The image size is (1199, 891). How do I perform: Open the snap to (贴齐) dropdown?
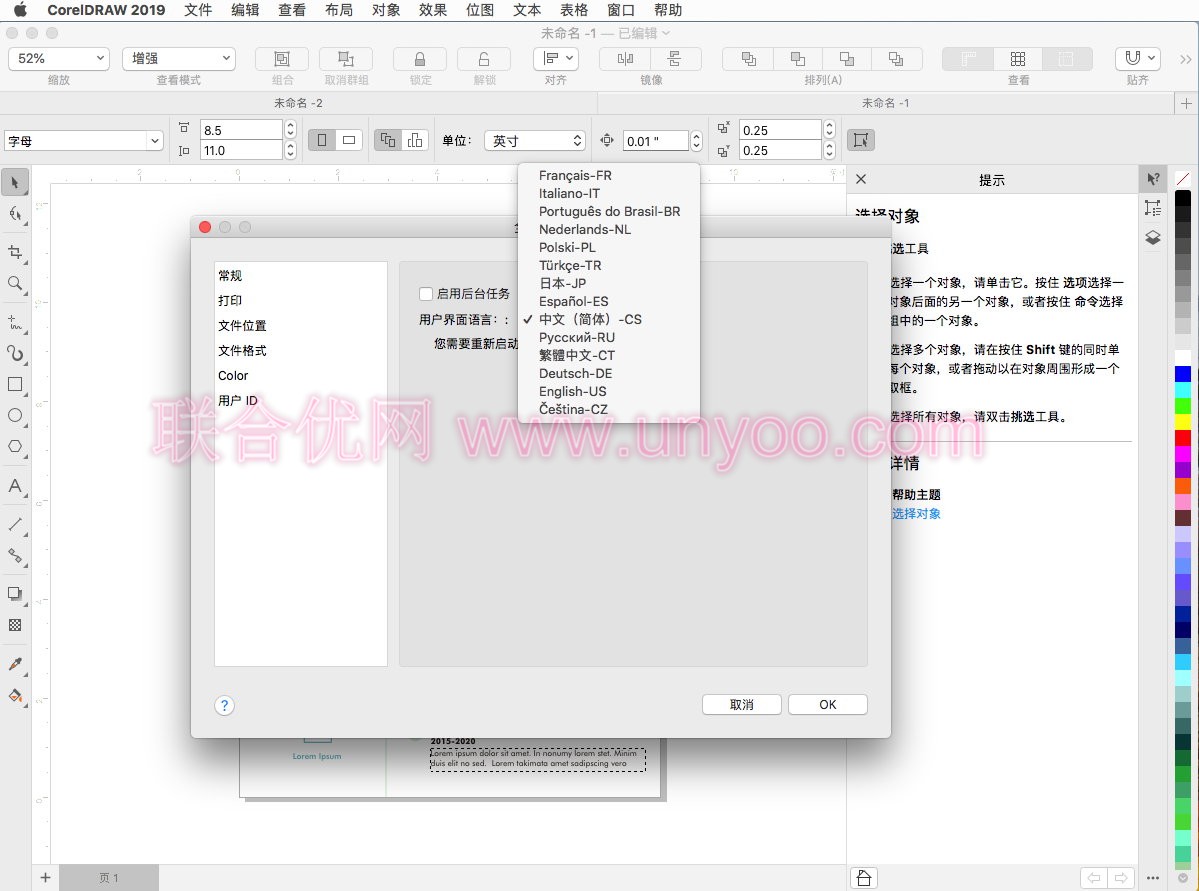coord(1138,59)
